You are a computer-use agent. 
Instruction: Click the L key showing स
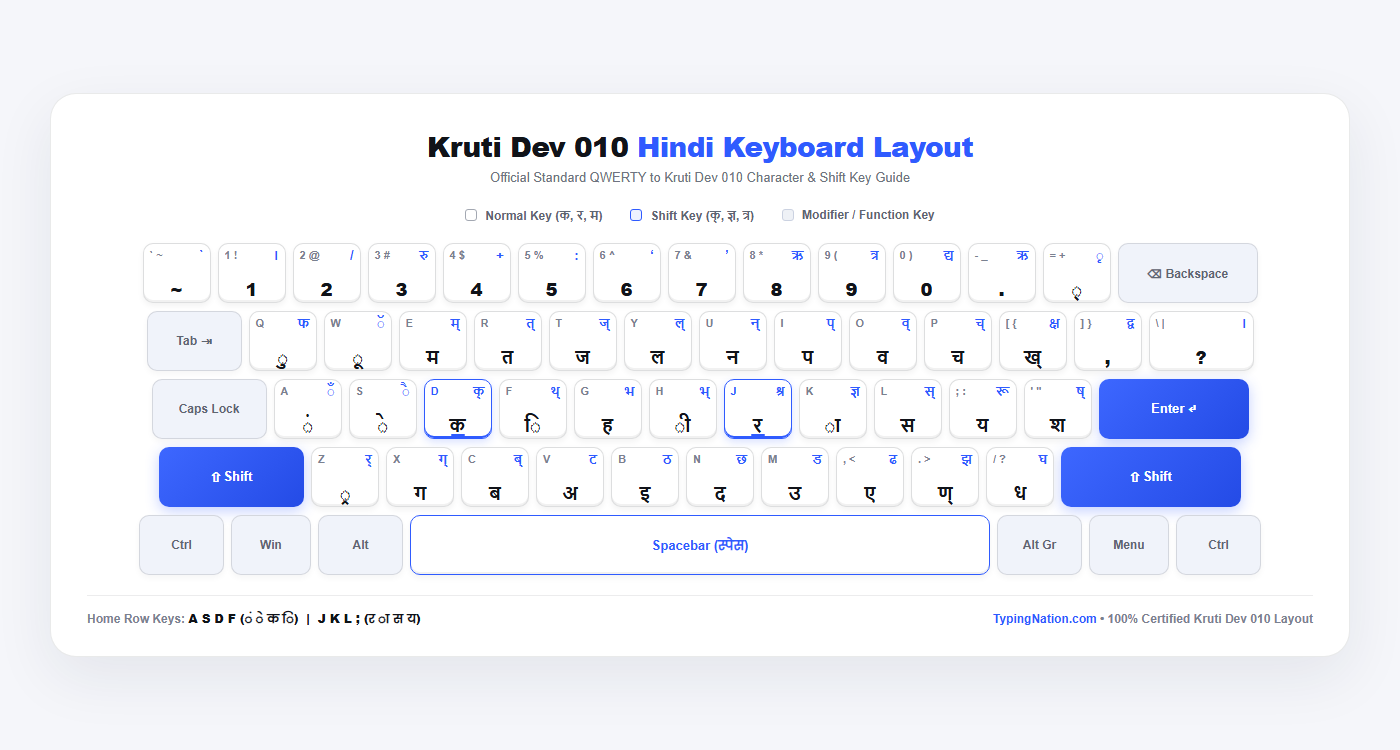[x=907, y=409]
